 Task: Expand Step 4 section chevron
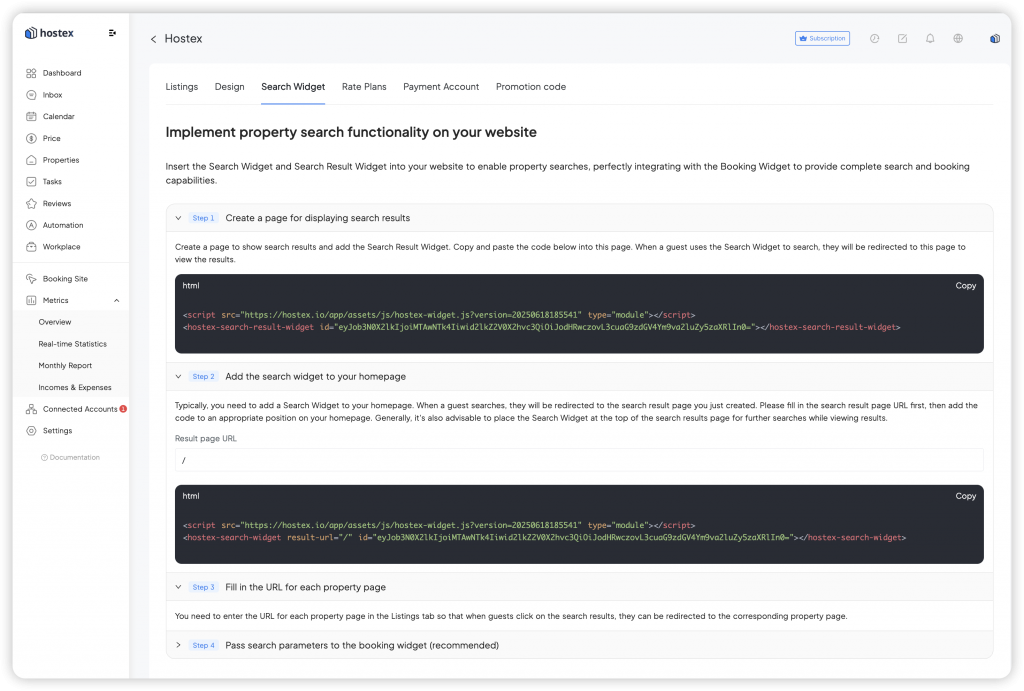(x=178, y=645)
